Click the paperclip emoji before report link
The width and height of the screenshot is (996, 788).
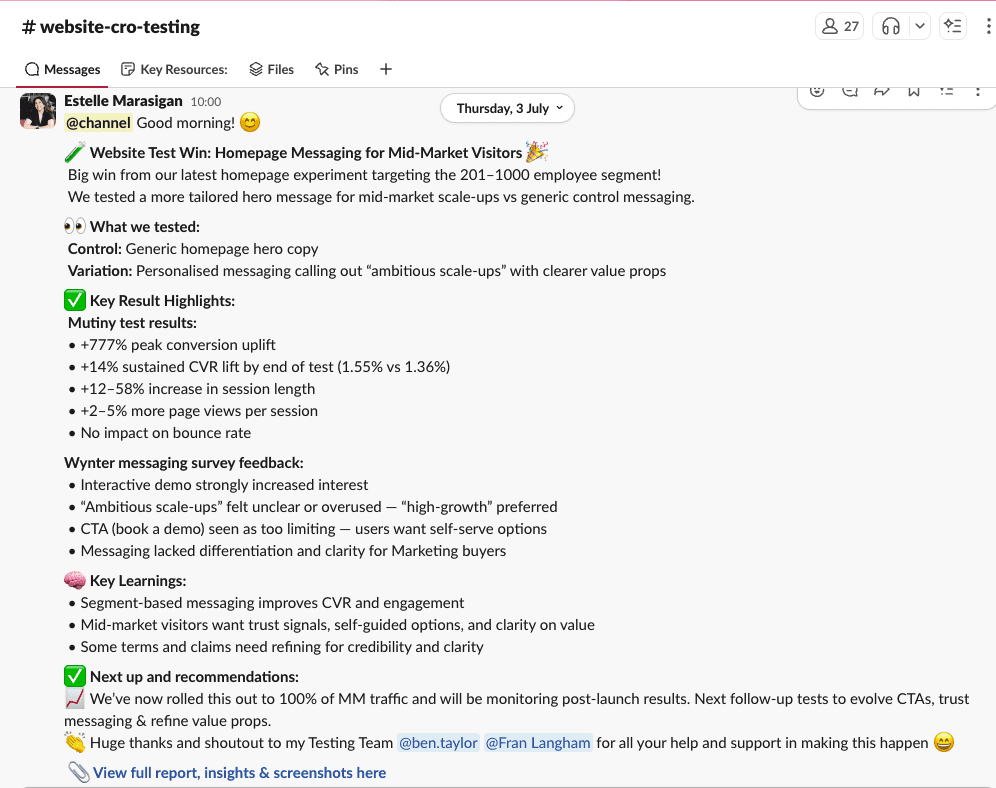(79, 772)
